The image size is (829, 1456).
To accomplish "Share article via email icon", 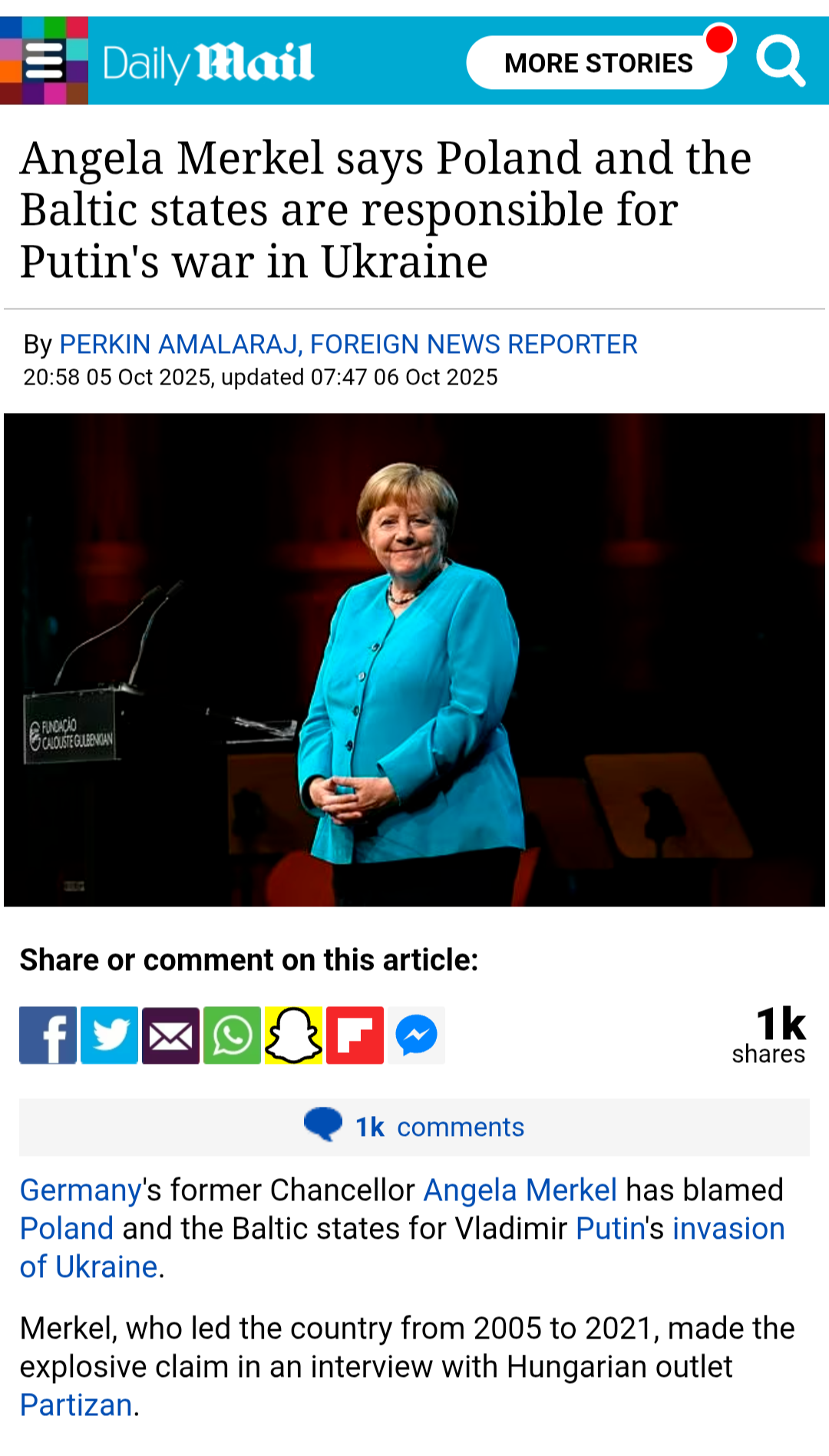I will pos(170,1035).
